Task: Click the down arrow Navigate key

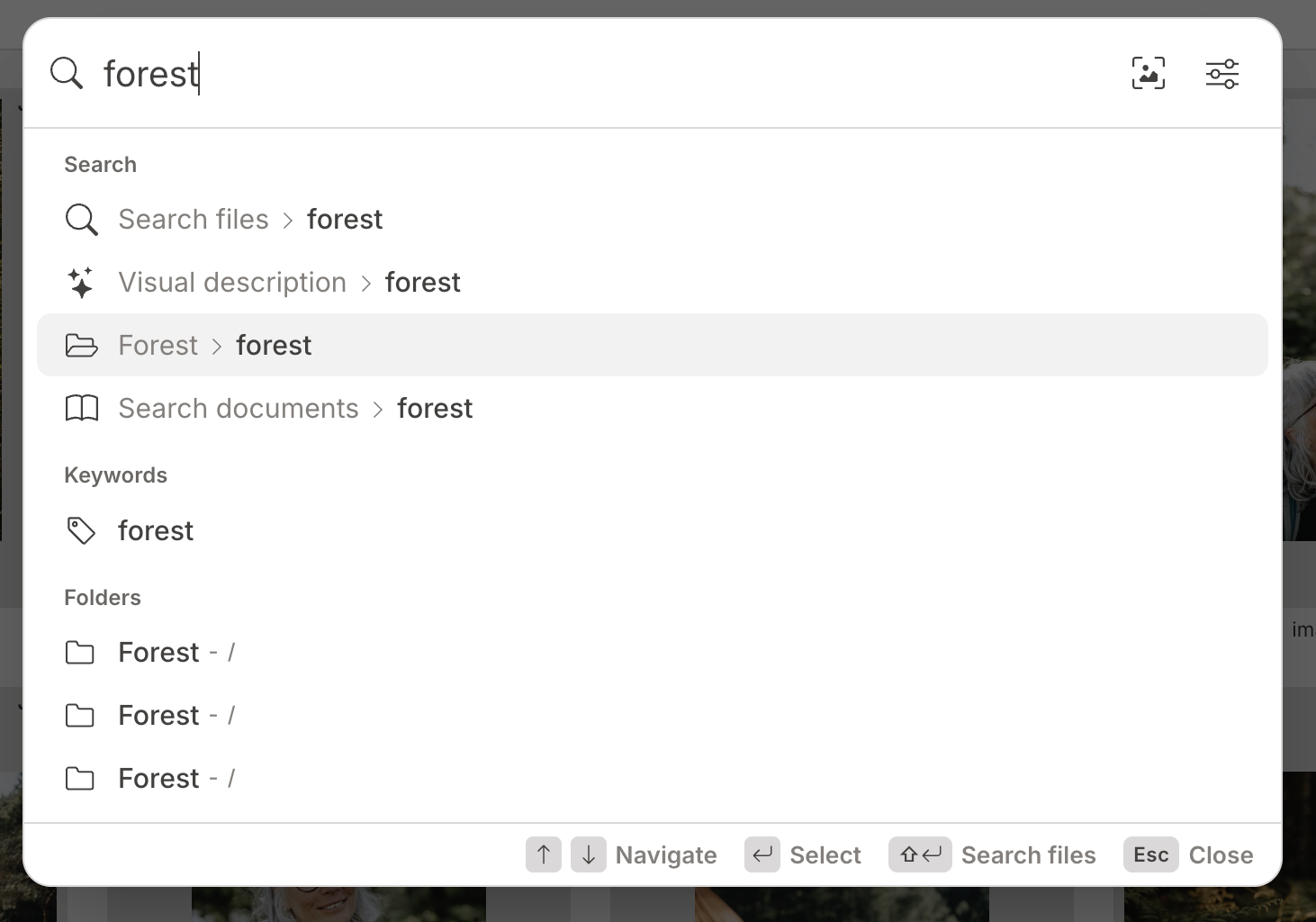Action: tap(589, 854)
